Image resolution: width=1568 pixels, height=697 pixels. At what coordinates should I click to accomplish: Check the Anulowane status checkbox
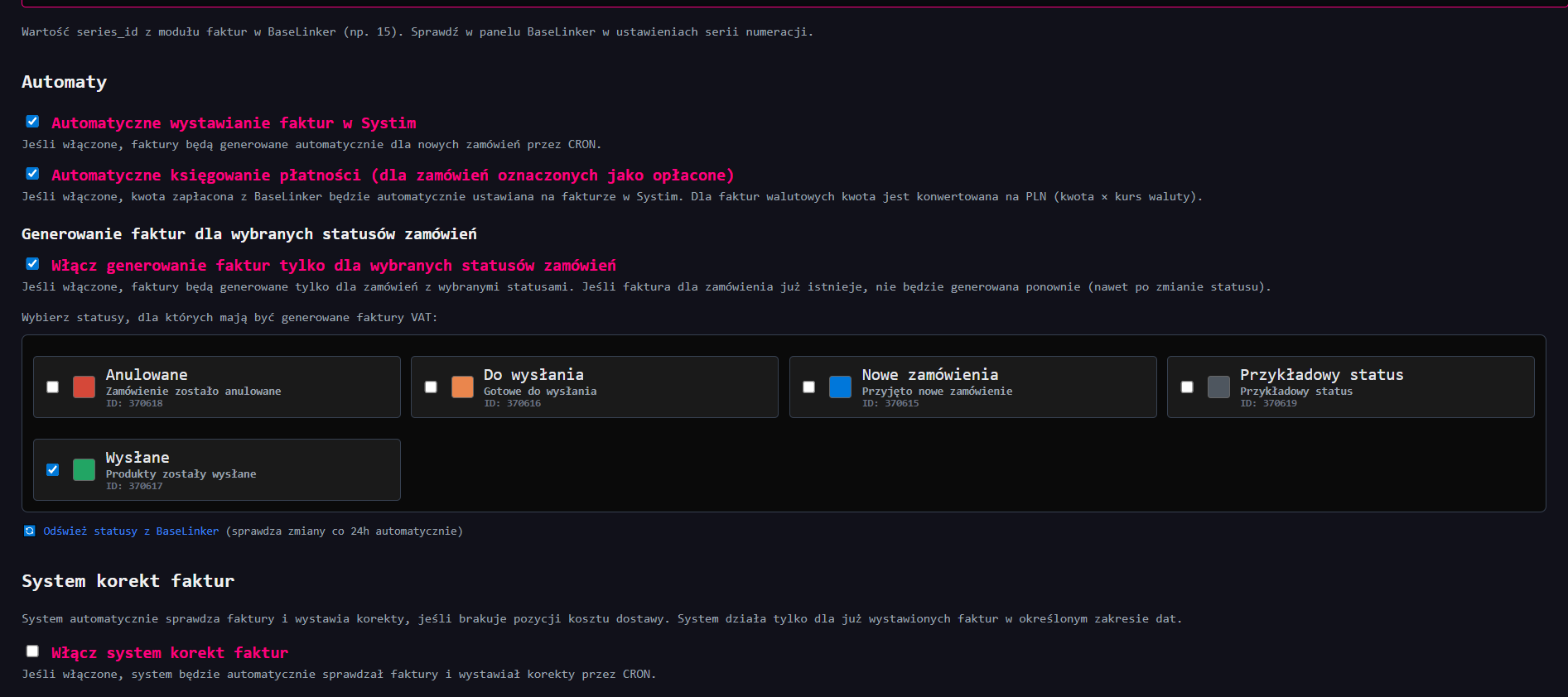(x=53, y=387)
